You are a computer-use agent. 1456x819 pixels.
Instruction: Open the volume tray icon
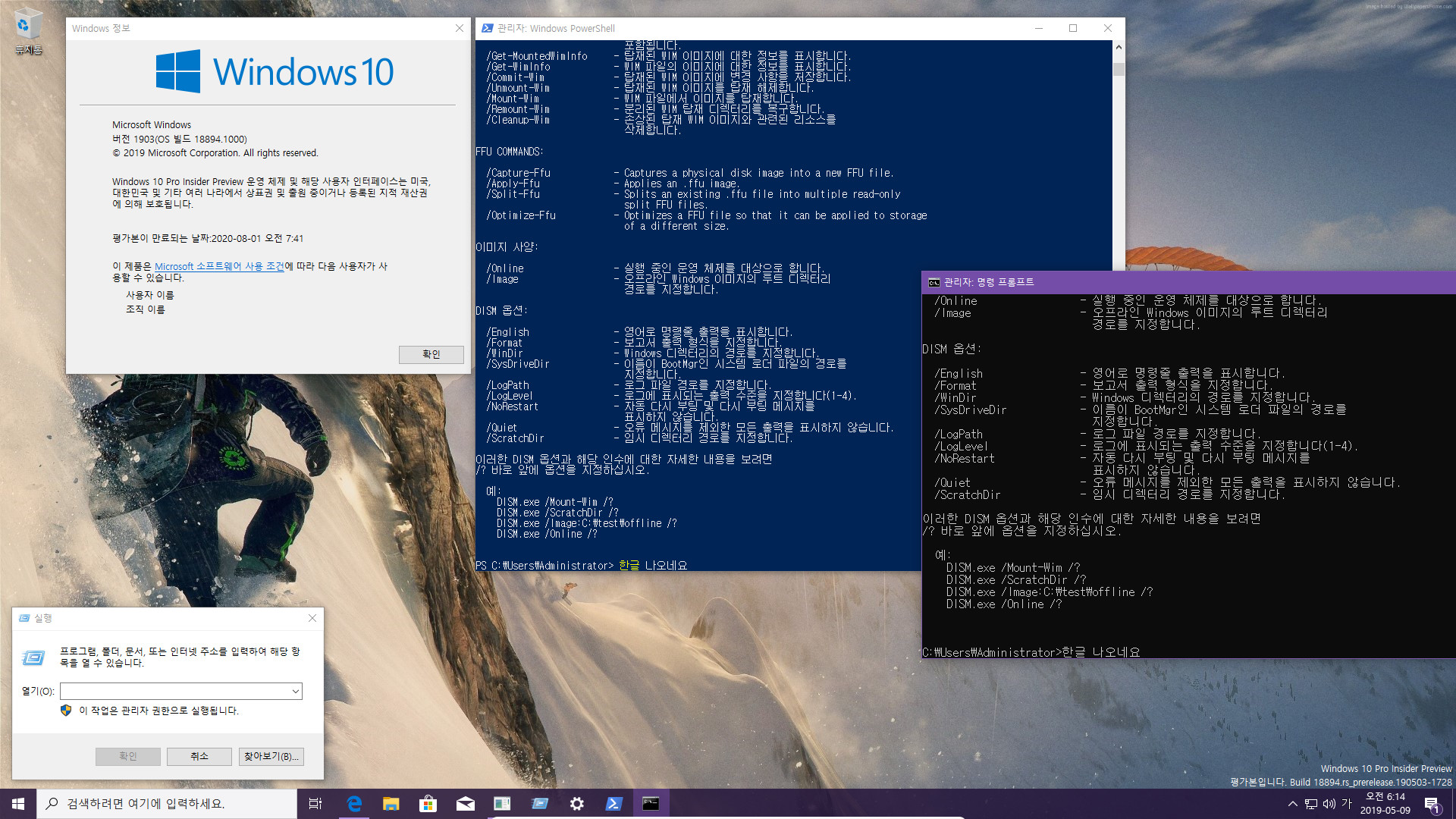(1329, 804)
